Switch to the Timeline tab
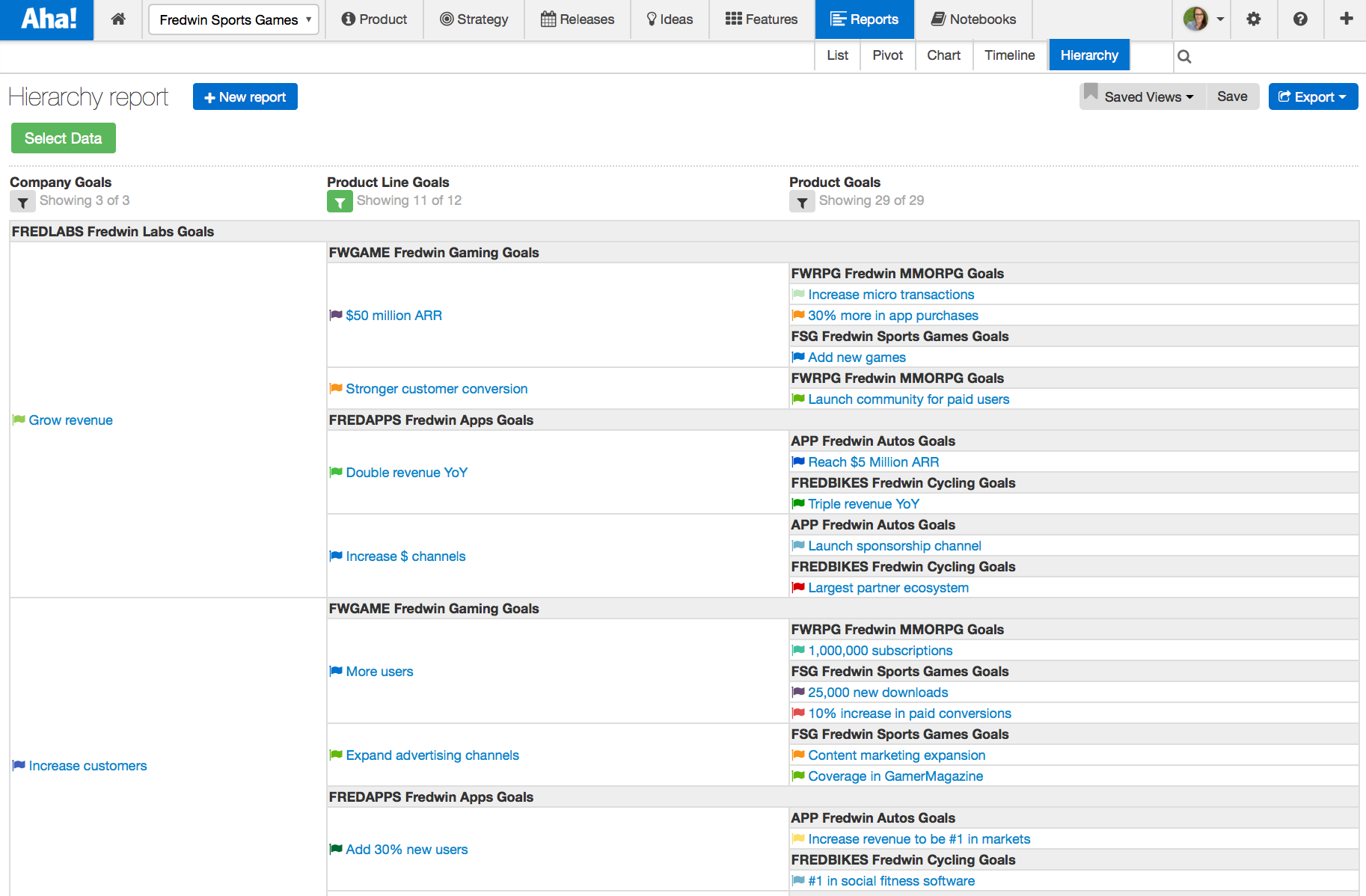This screenshot has height=896, width=1366. [1008, 55]
